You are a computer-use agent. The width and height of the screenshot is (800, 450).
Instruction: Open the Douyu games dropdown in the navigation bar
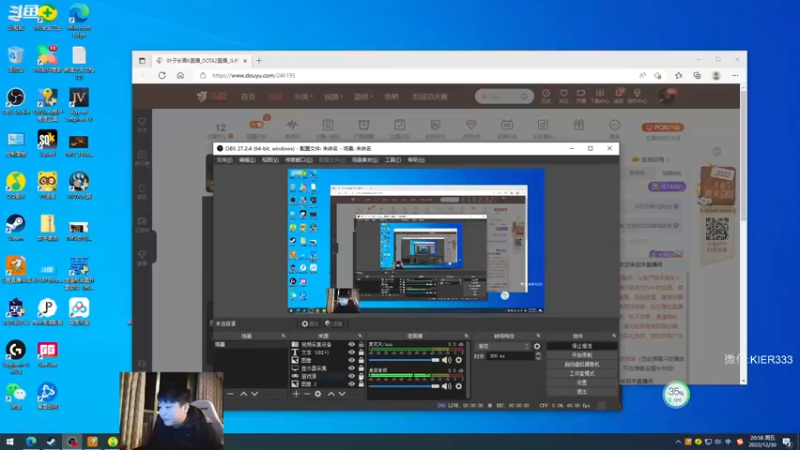363,96
